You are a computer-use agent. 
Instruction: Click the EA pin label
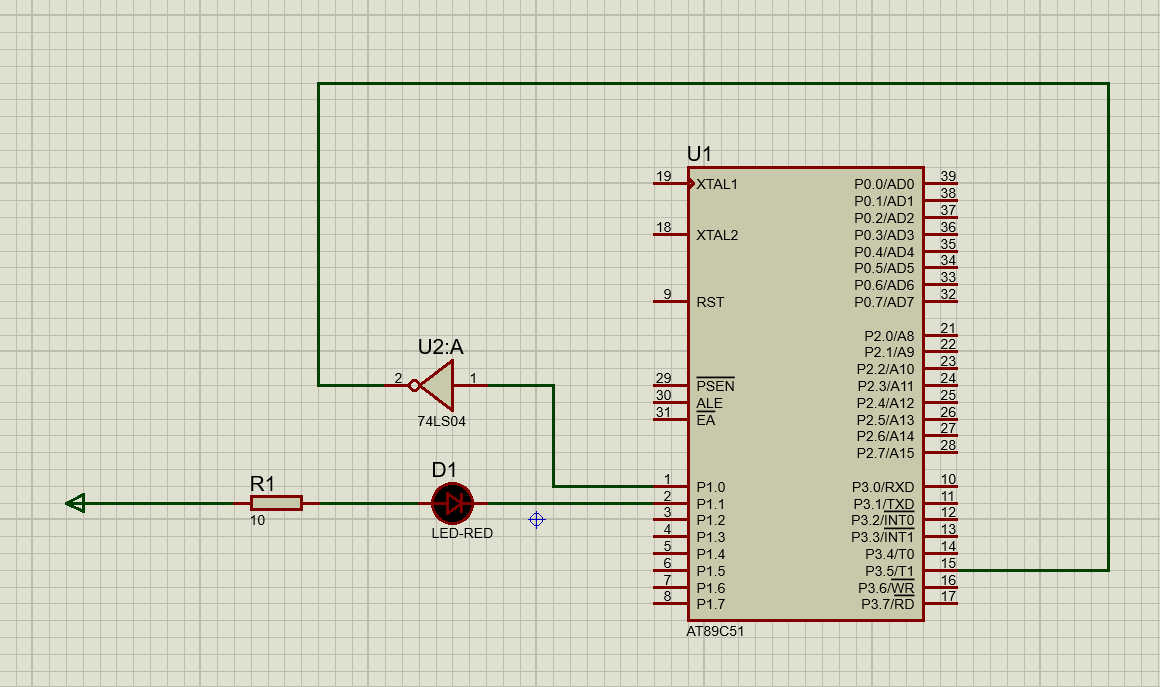(x=706, y=421)
